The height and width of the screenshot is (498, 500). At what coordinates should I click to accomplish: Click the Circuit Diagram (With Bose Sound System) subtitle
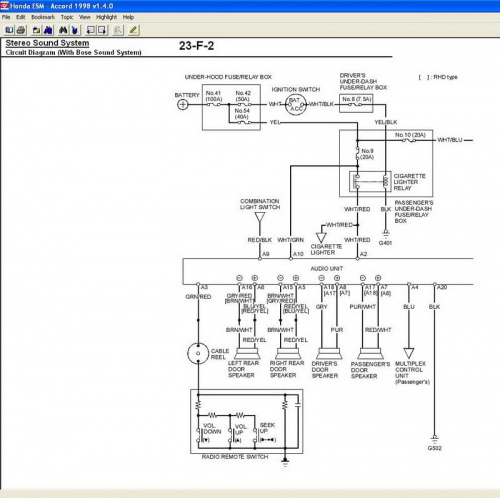(x=74, y=52)
